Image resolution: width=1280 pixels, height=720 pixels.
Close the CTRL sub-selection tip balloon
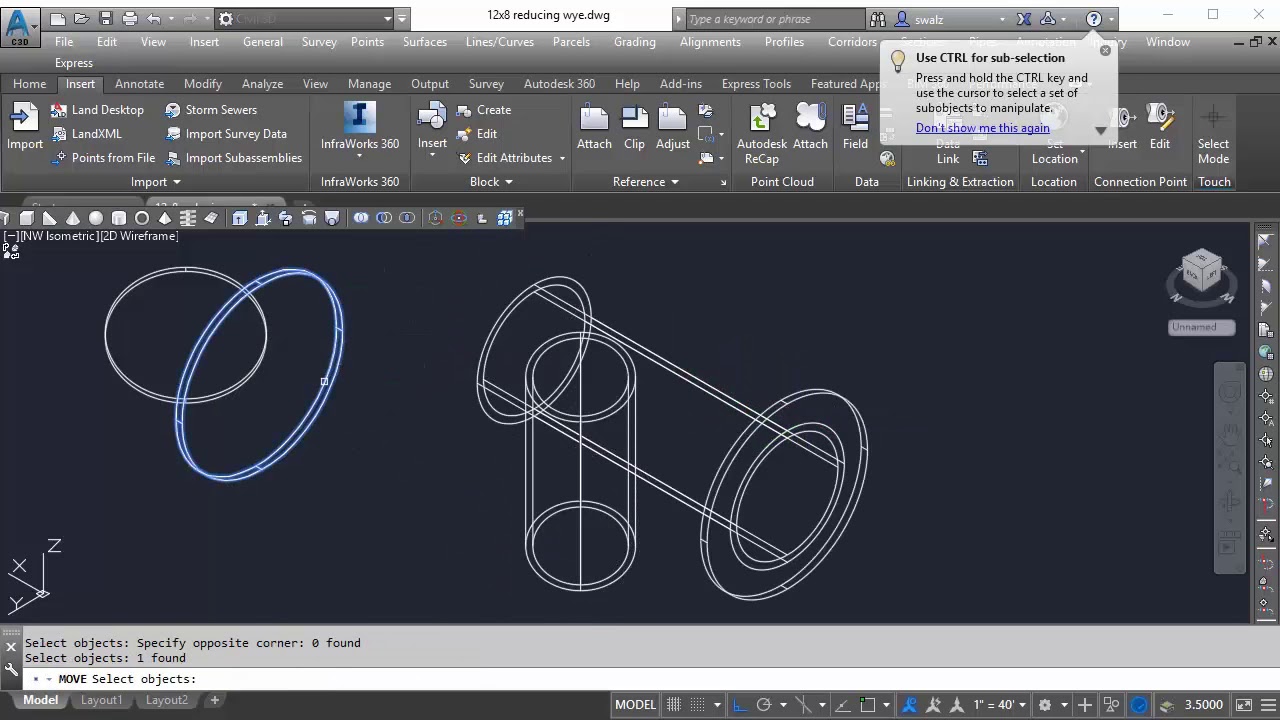tap(1105, 50)
